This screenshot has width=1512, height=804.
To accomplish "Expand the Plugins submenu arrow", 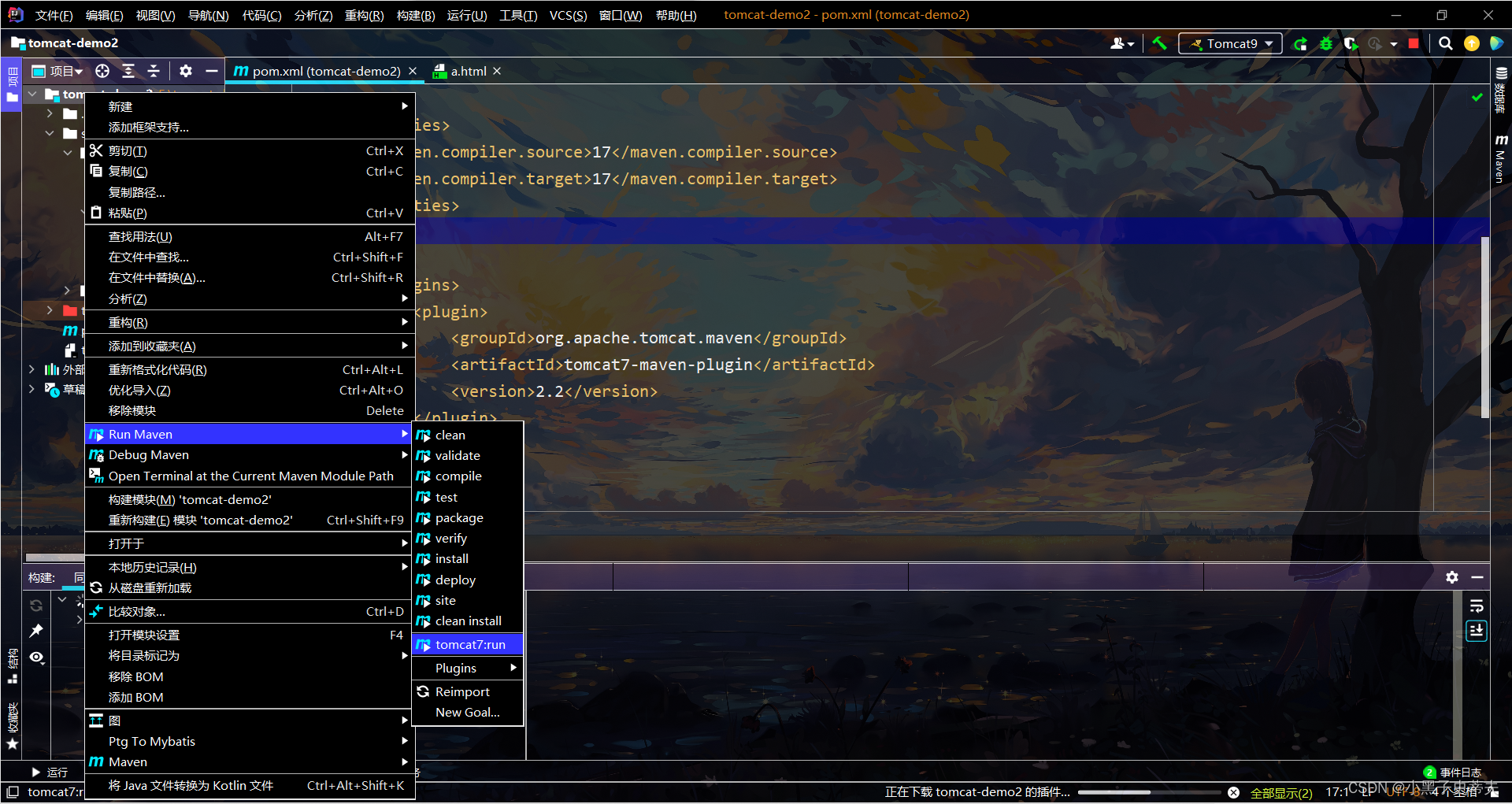I will pos(513,668).
